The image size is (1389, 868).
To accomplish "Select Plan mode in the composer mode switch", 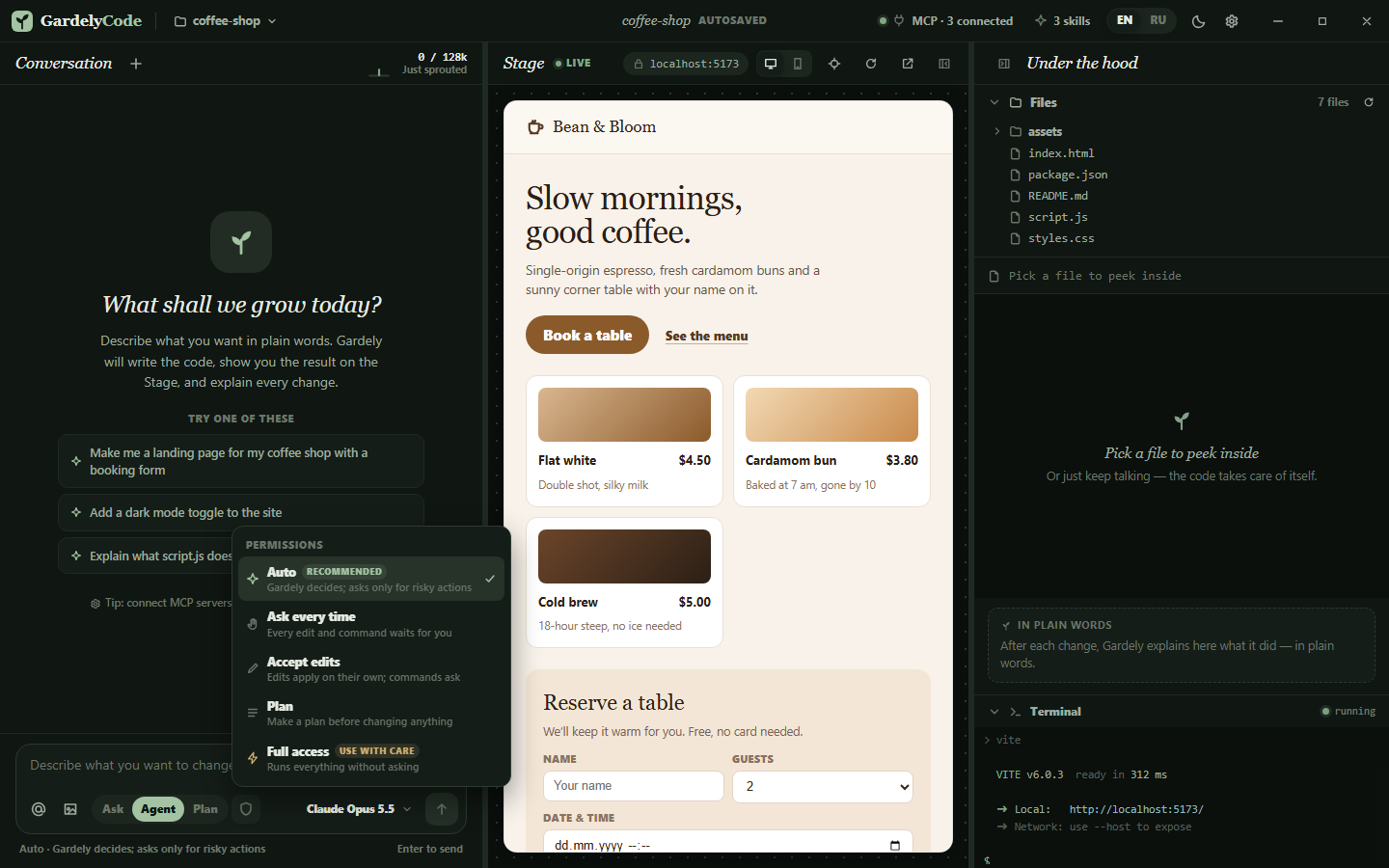I will point(205,809).
